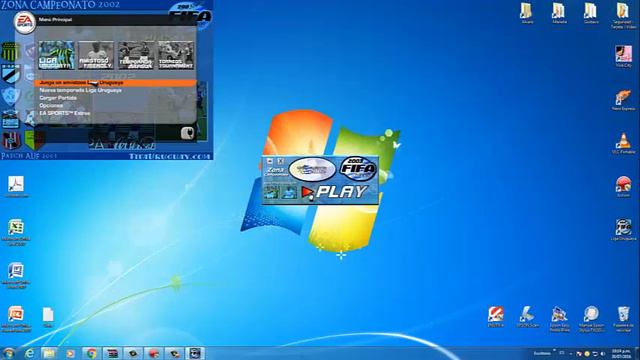Click the PLAY button in launcher

(335, 192)
